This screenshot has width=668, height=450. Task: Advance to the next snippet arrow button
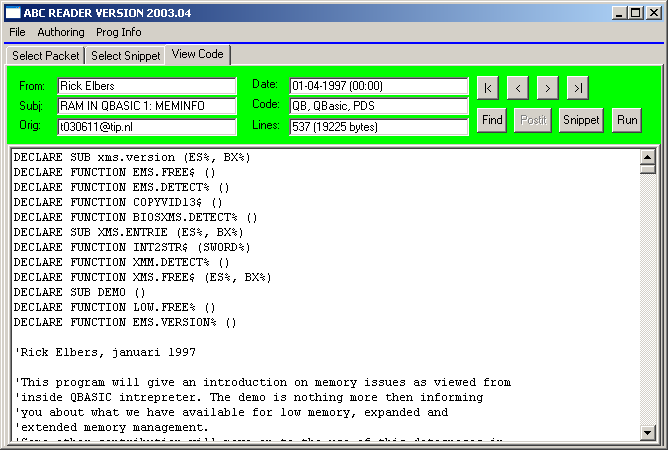pyautogui.click(x=547, y=88)
